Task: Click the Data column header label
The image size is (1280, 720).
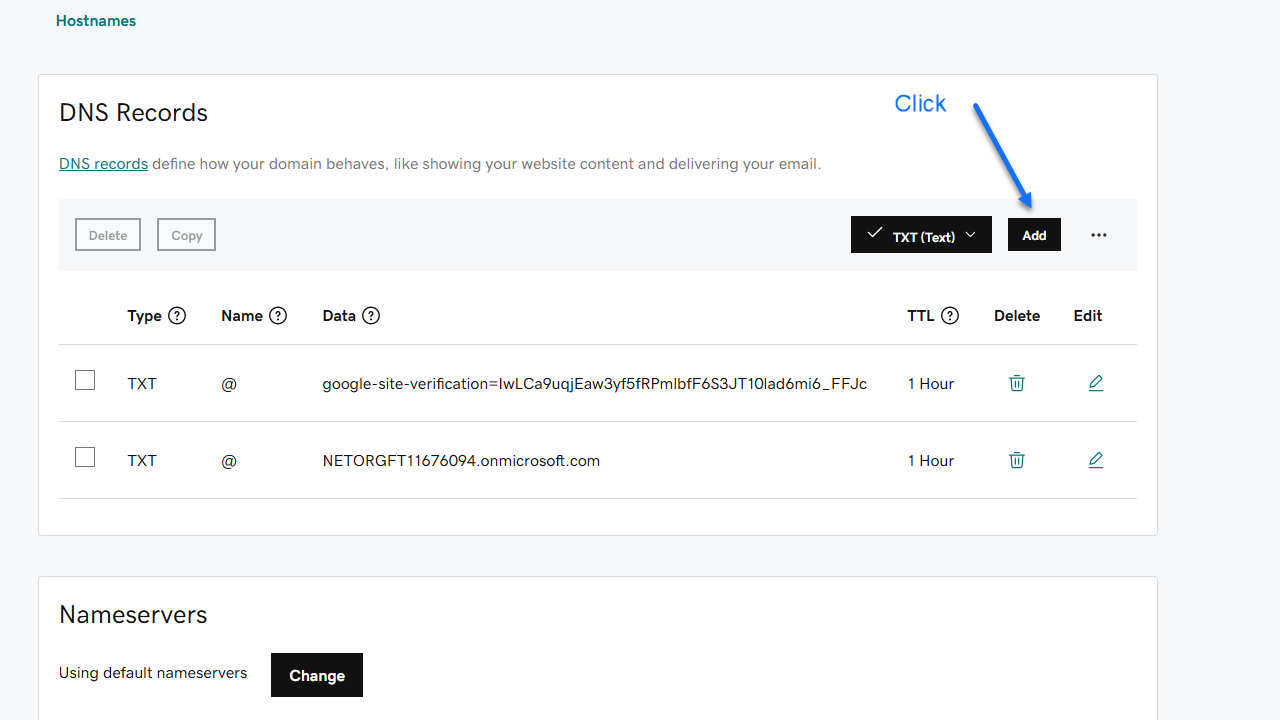Action: click(339, 316)
